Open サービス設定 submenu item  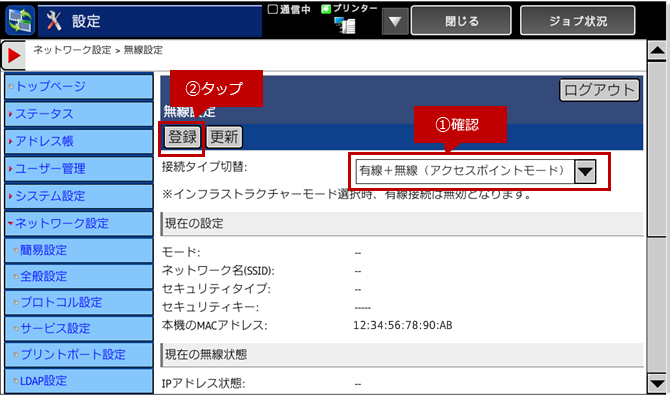[79, 329]
